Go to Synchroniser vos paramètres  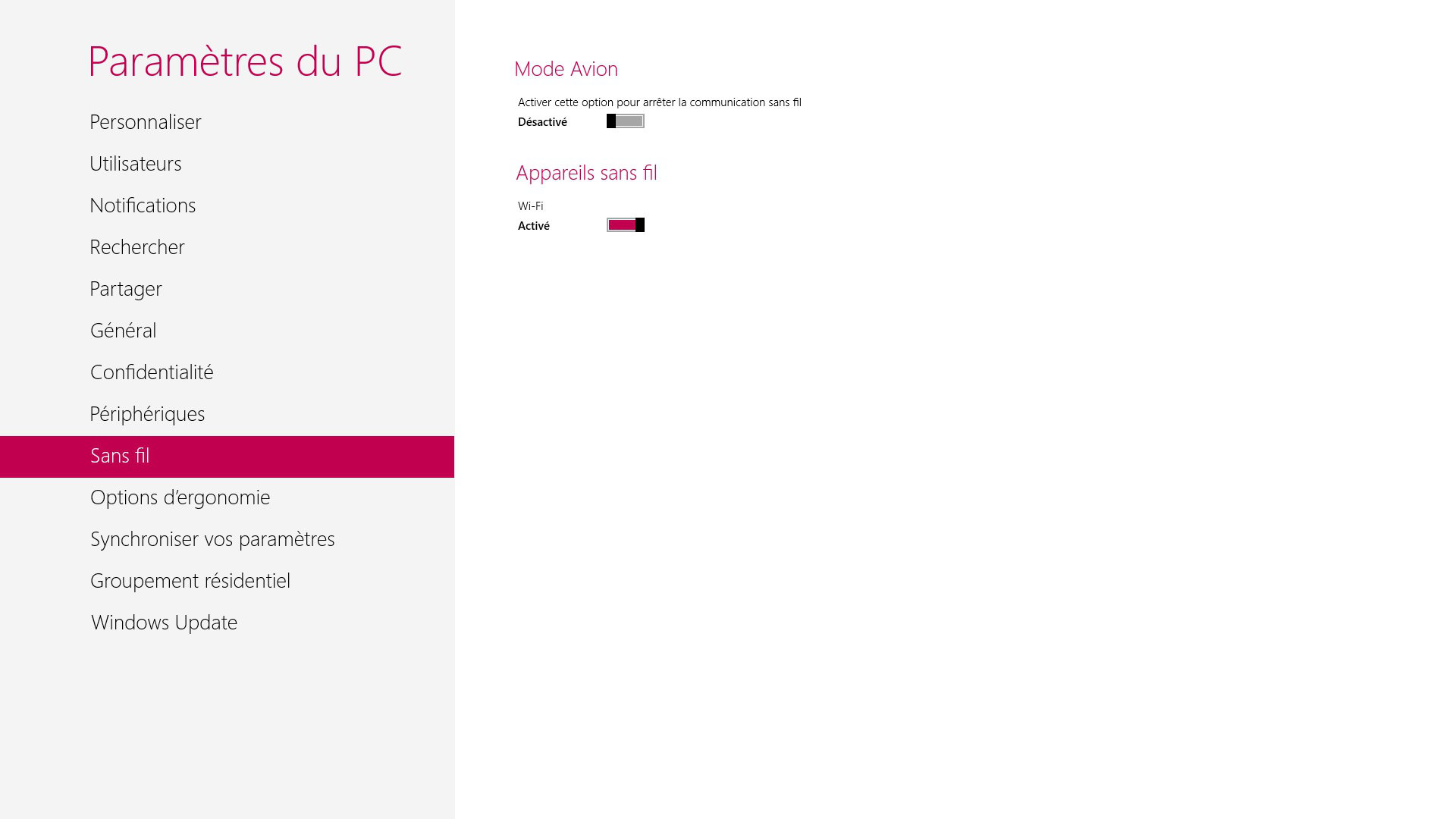[212, 539]
